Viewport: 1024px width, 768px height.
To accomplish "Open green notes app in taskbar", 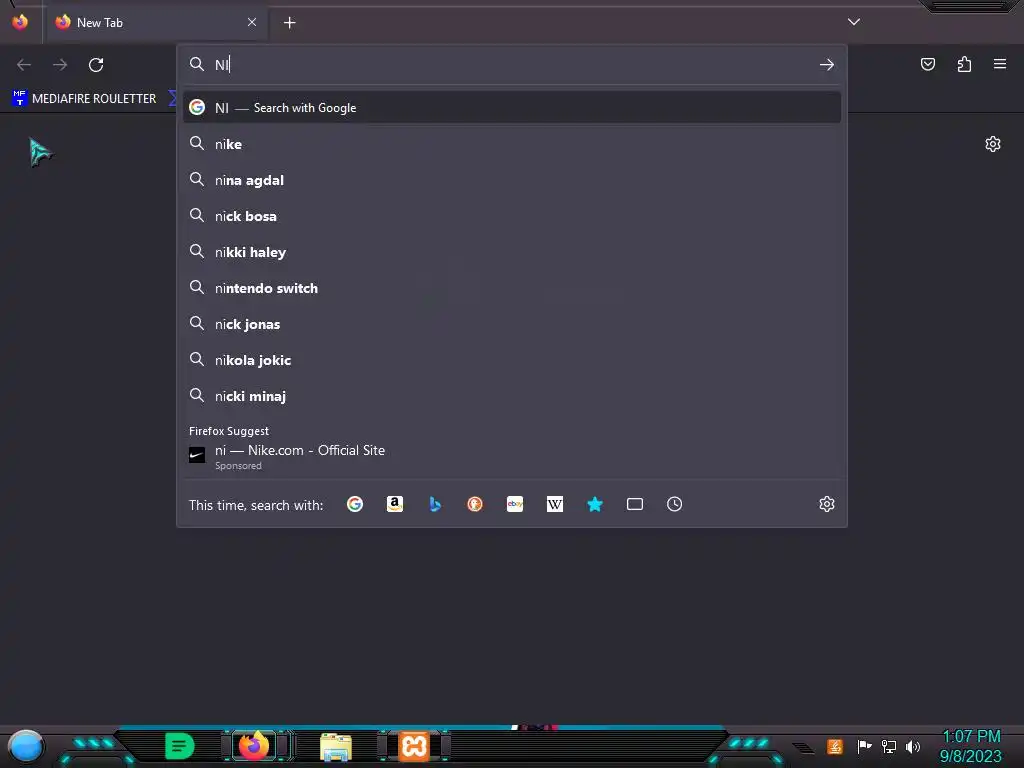I will (180, 746).
